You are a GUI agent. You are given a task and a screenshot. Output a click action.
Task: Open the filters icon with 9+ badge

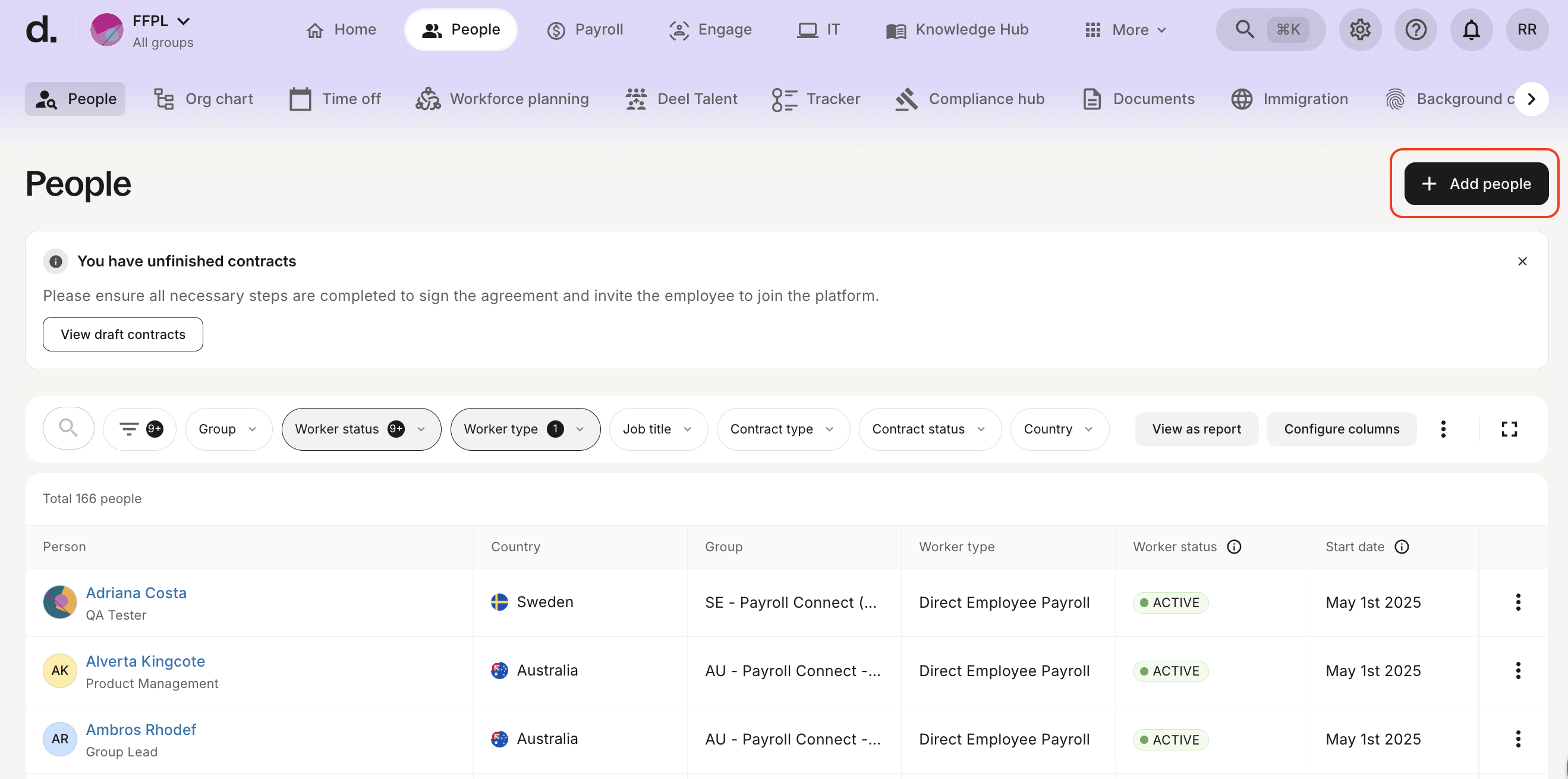[140, 429]
